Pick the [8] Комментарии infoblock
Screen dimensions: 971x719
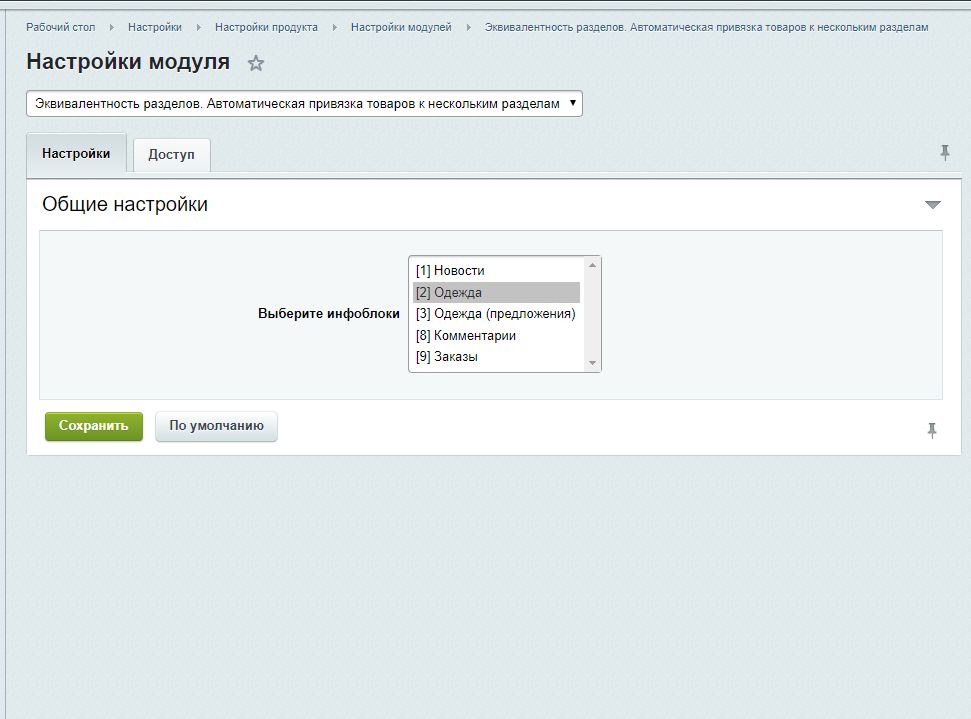point(465,336)
